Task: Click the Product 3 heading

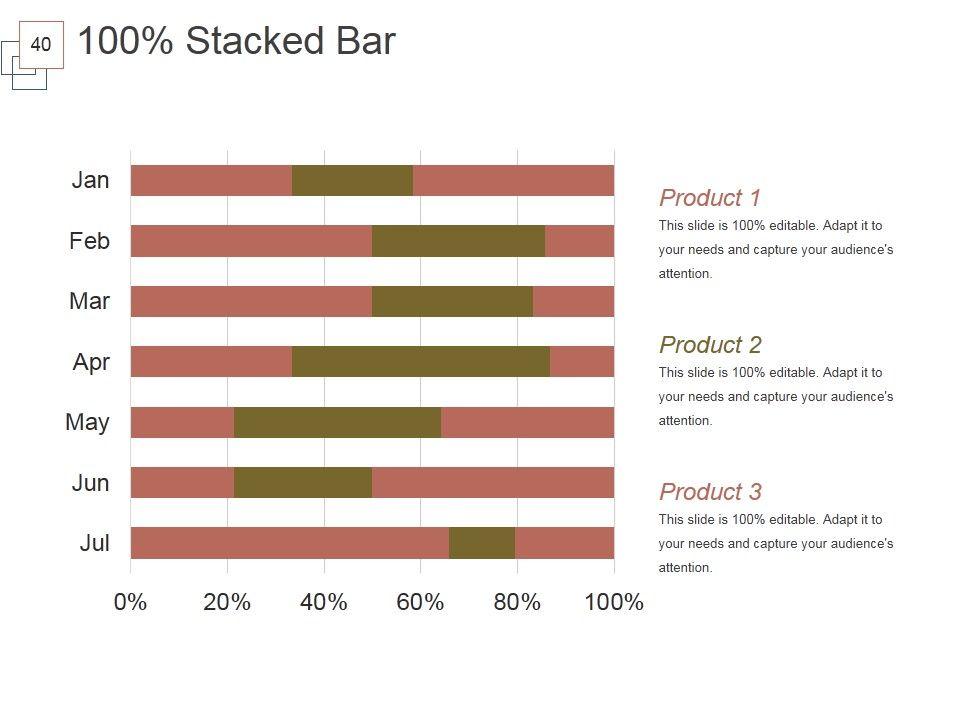Action: coord(710,492)
